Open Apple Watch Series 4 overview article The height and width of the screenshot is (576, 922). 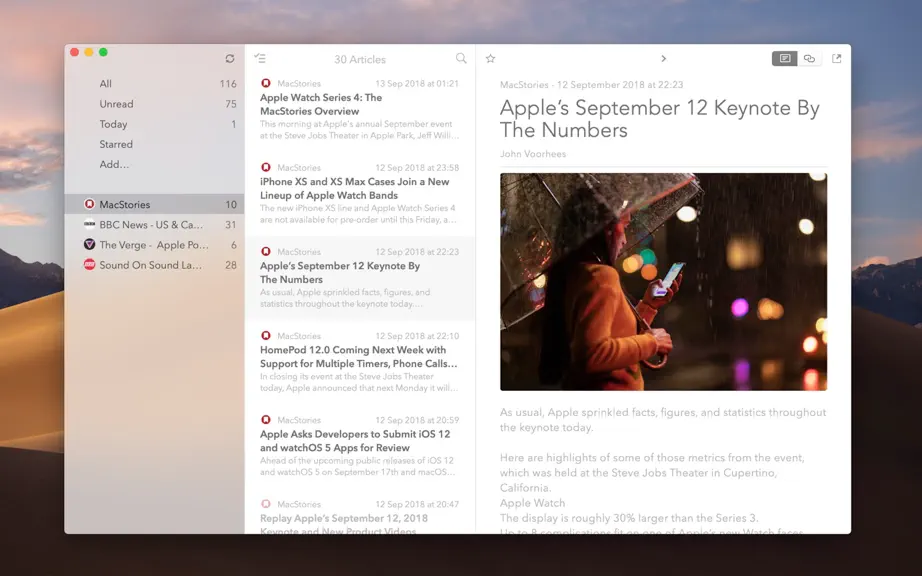(360, 110)
